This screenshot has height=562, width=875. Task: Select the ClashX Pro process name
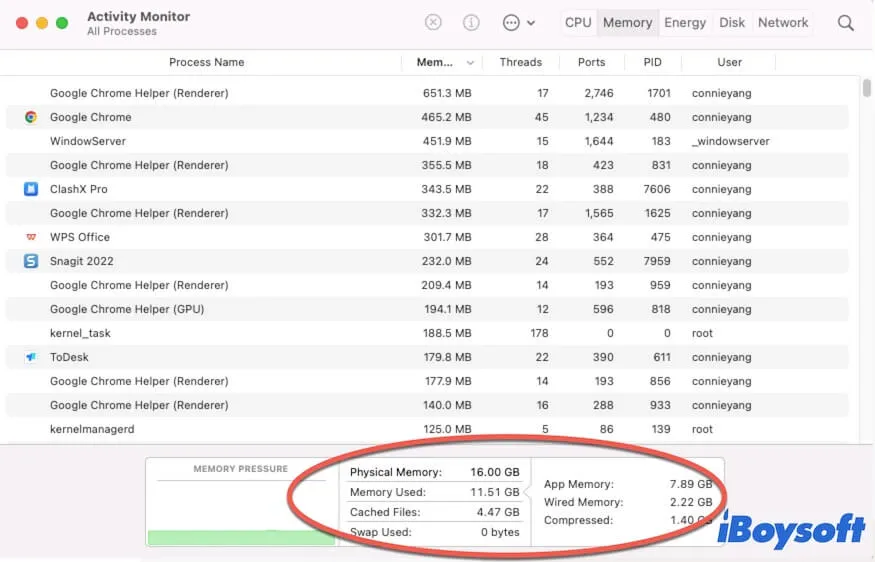click(79, 189)
